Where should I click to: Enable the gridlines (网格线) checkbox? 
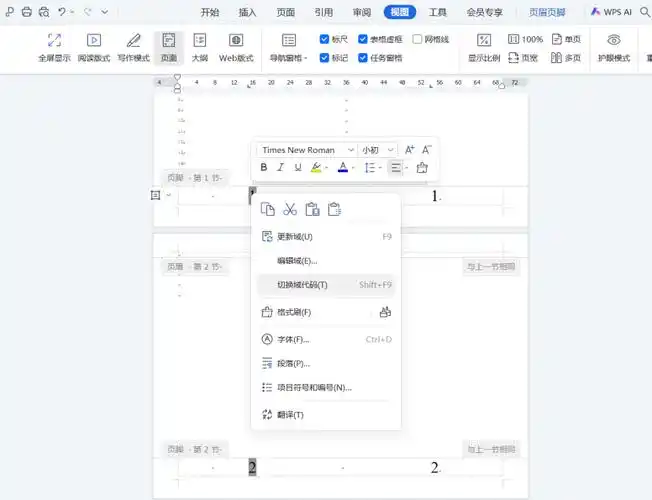click(417, 39)
